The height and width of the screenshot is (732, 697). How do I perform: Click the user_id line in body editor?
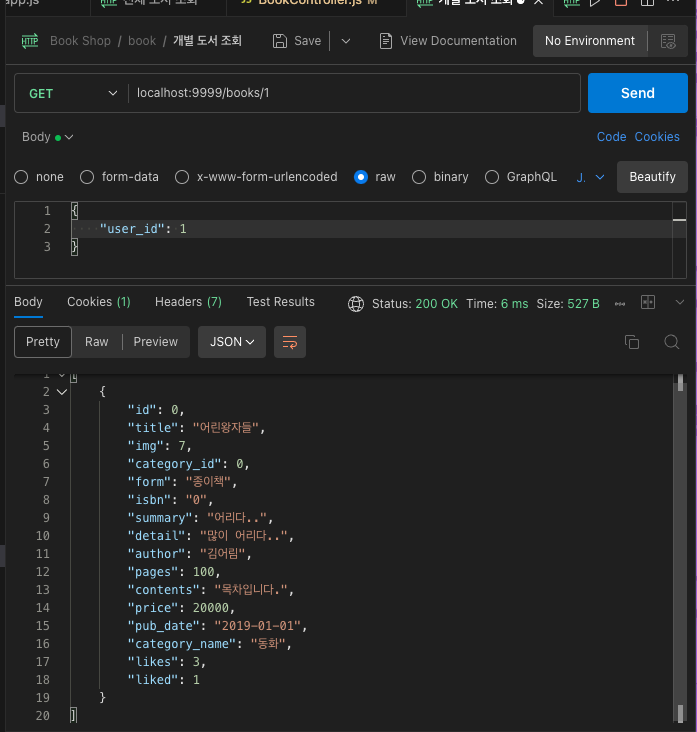tap(371, 229)
